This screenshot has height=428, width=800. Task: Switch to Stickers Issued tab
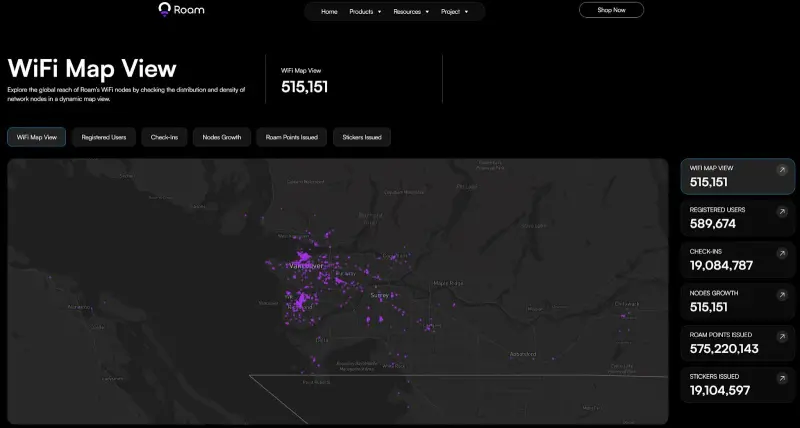[361, 137]
